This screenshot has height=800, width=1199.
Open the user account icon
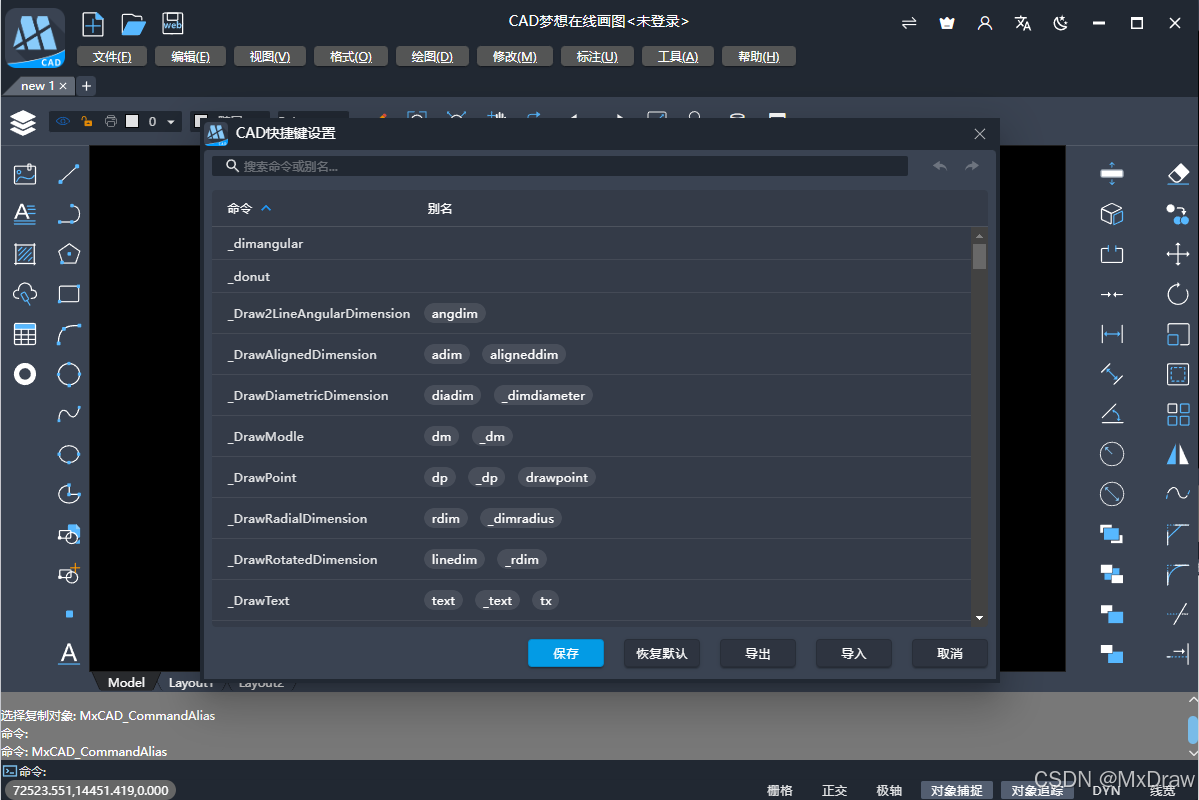click(x=985, y=24)
